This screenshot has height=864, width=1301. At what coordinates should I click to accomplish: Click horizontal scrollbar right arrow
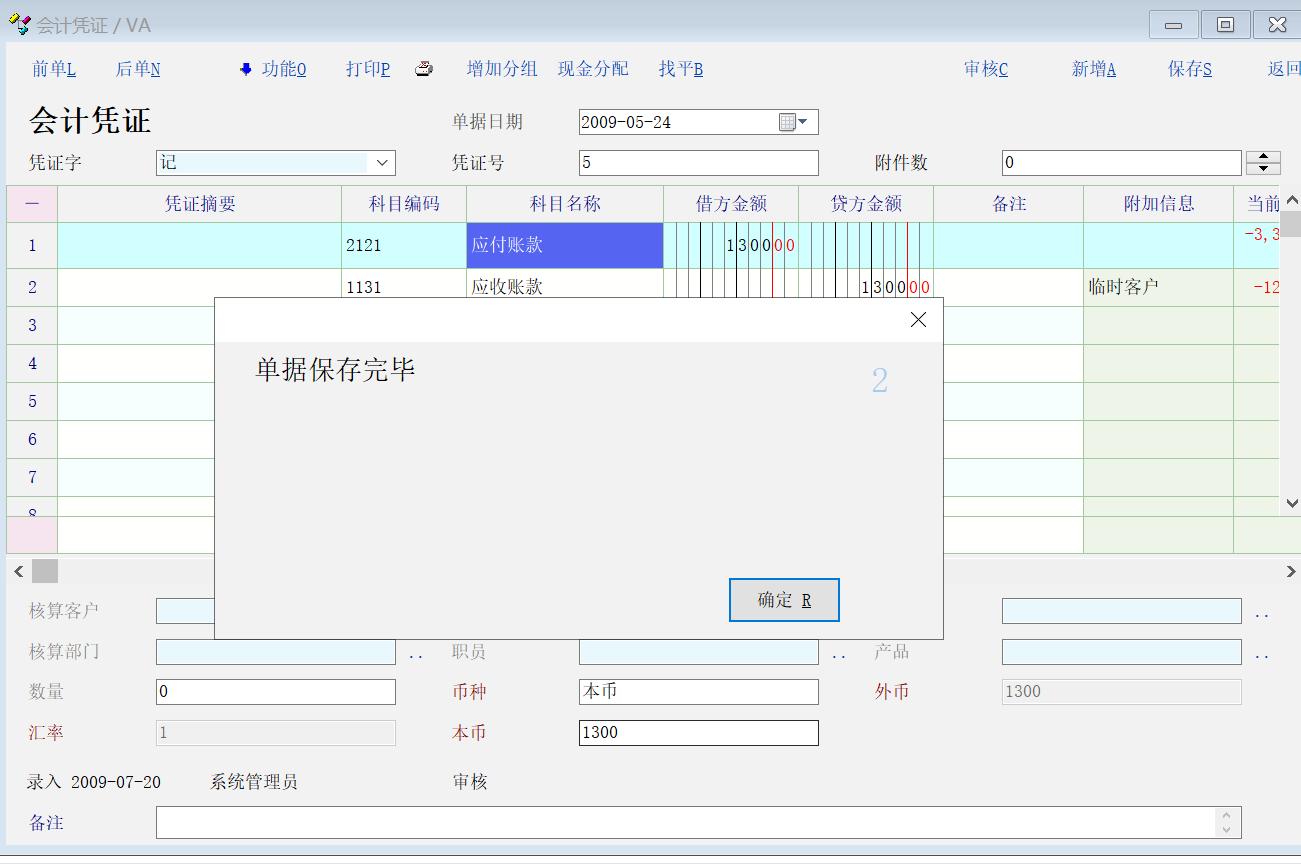click(x=1290, y=571)
